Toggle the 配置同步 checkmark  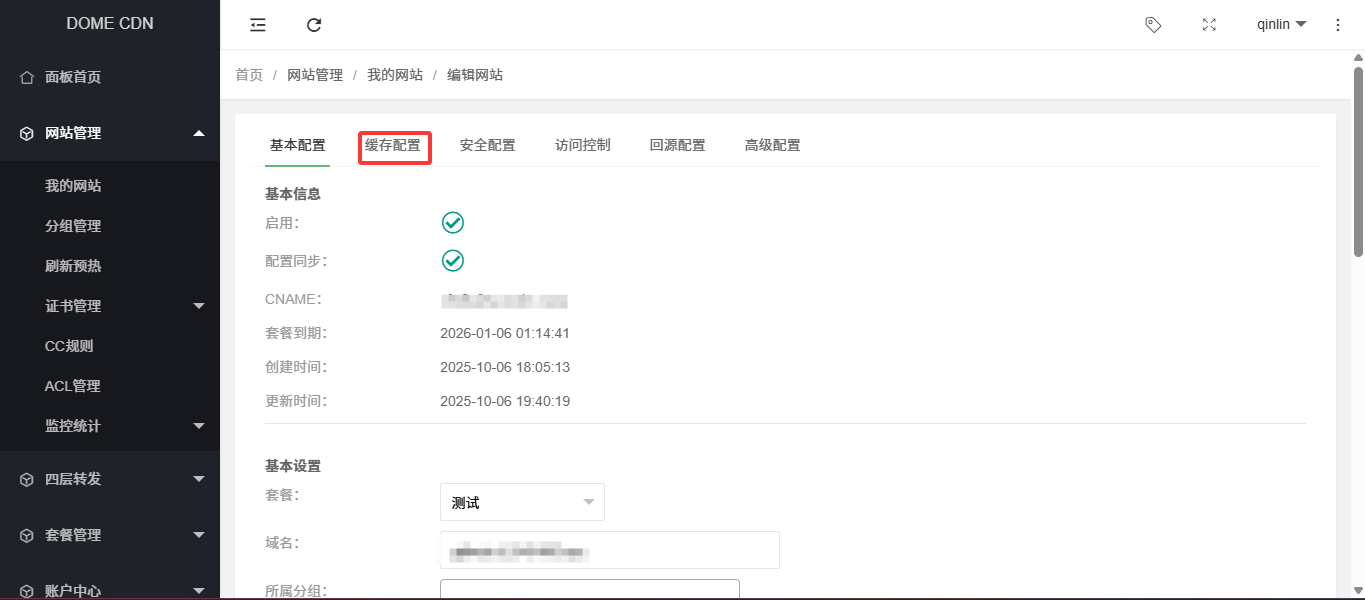(x=453, y=261)
